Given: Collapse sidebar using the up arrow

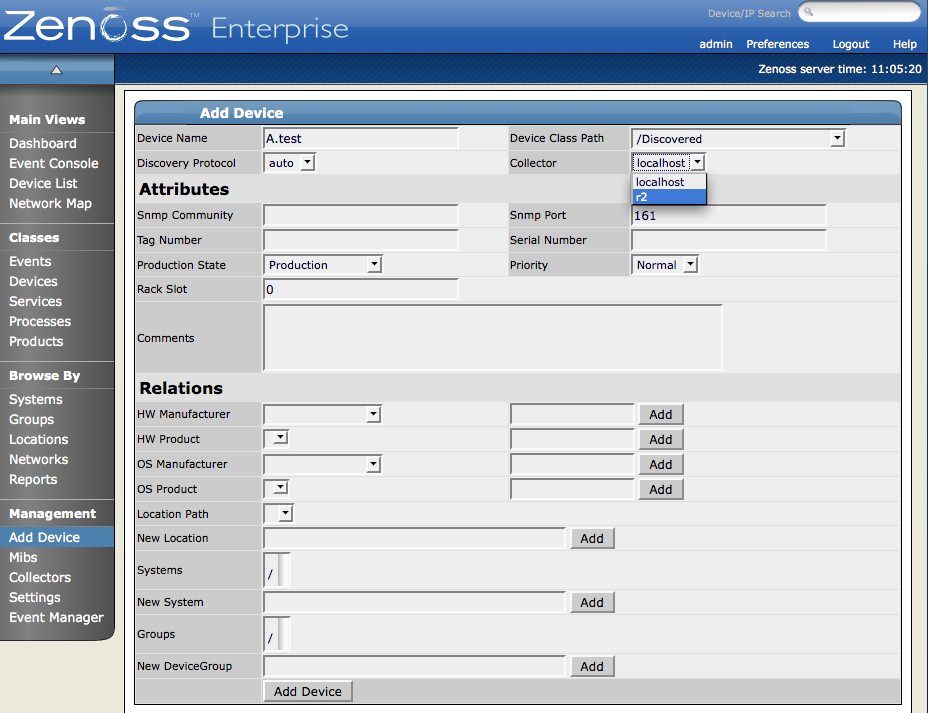Looking at the screenshot, I should (56, 70).
